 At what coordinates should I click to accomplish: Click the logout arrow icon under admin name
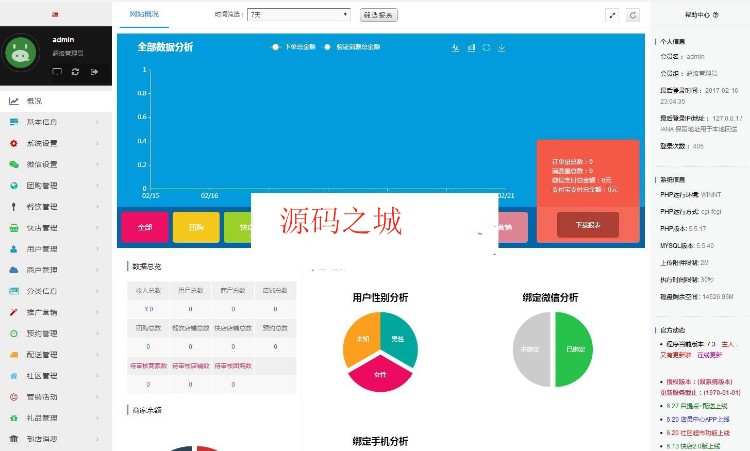[94, 72]
